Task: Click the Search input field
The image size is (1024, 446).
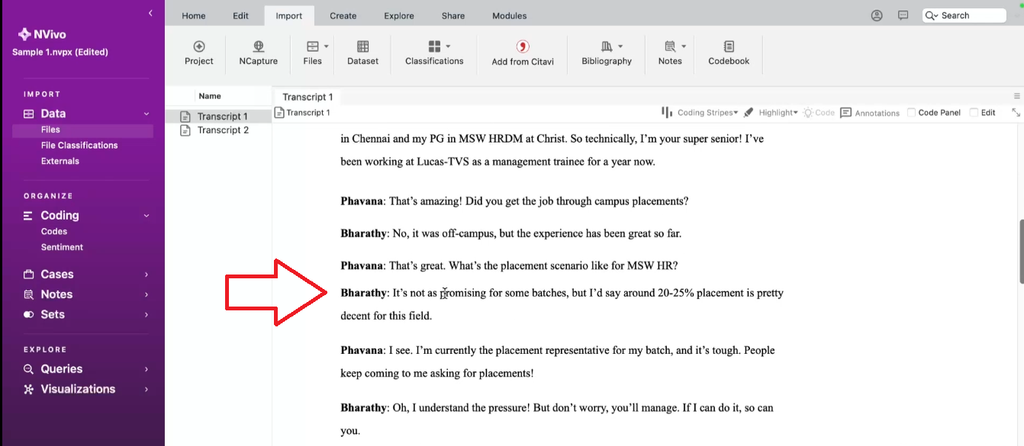Action: [964, 16]
